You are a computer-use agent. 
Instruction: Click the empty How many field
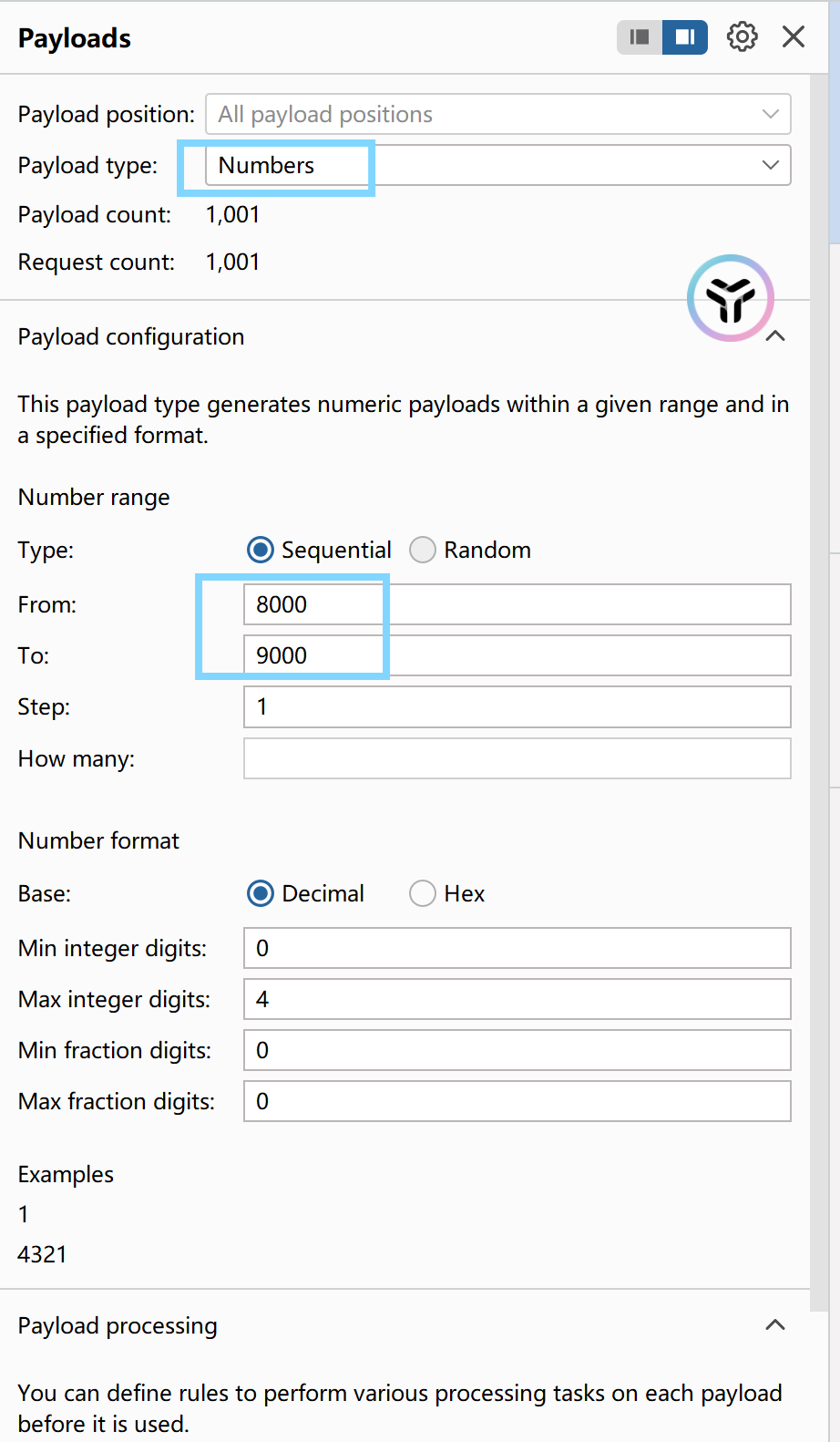(517, 758)
